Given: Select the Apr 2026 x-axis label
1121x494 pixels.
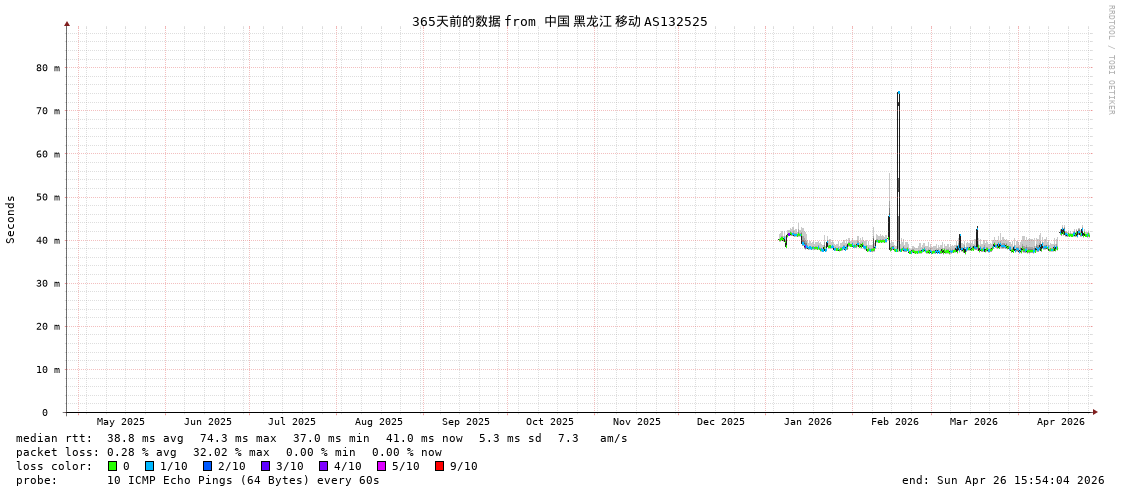Looking at the screenshot, I should pos(1060,422).
